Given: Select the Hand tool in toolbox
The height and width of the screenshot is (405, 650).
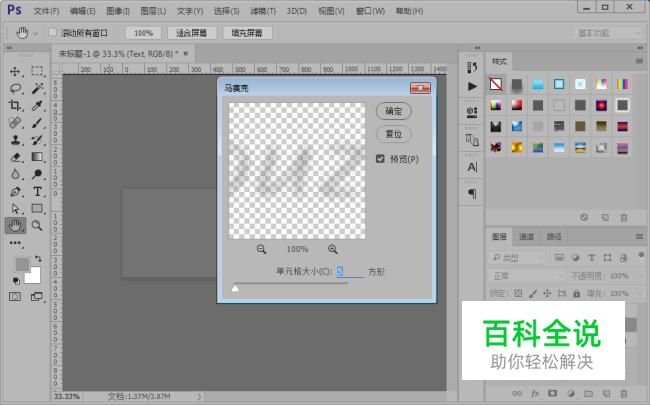Looking at the screenshot, I should pos(15,226).
